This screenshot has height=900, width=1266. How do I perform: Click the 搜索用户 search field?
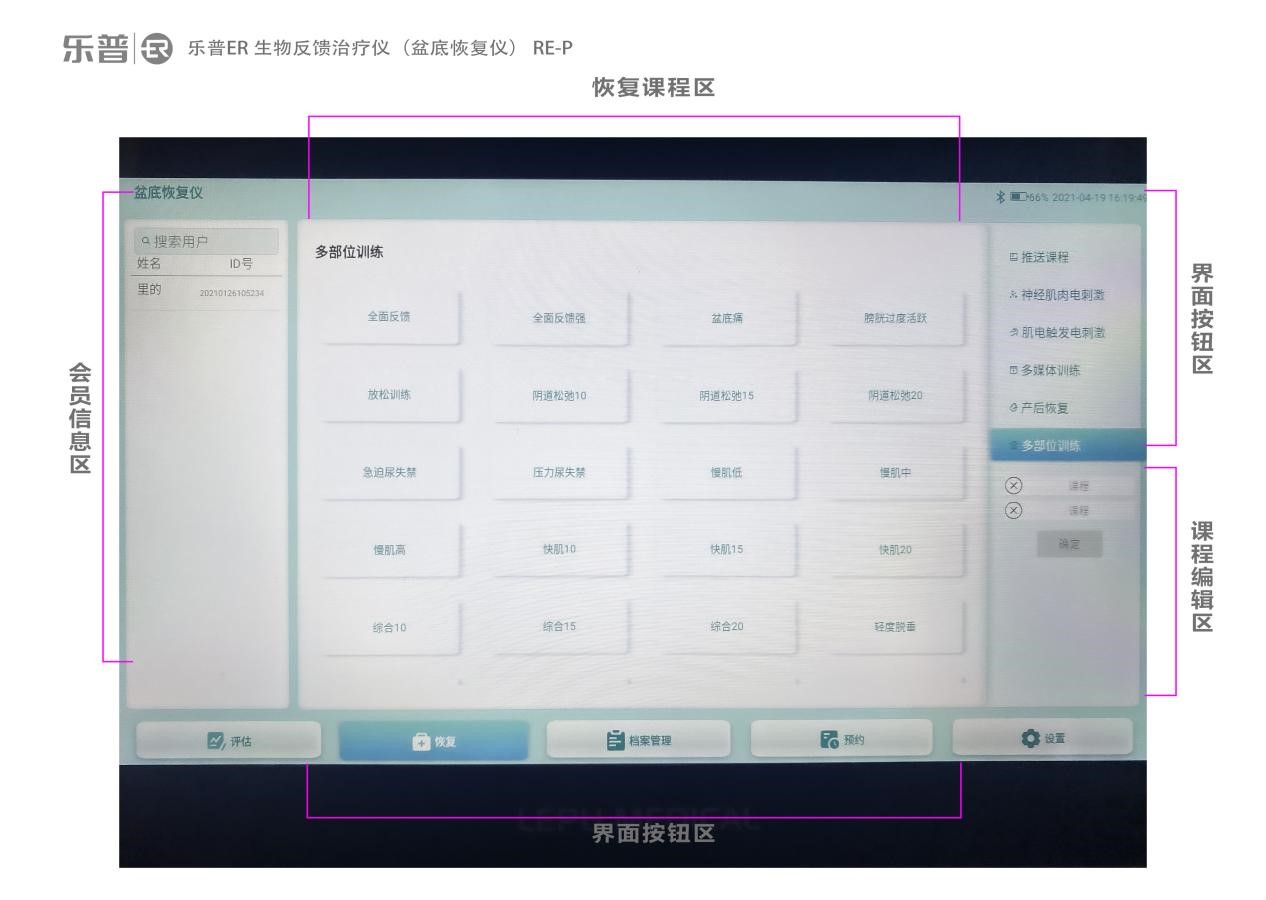click(200, 239)
